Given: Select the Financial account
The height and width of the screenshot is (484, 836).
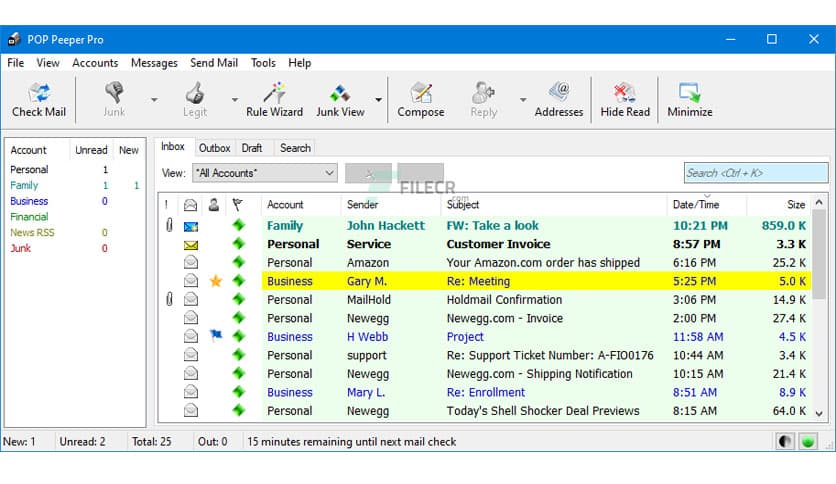Looking at the screenshot, I should 29,217.
